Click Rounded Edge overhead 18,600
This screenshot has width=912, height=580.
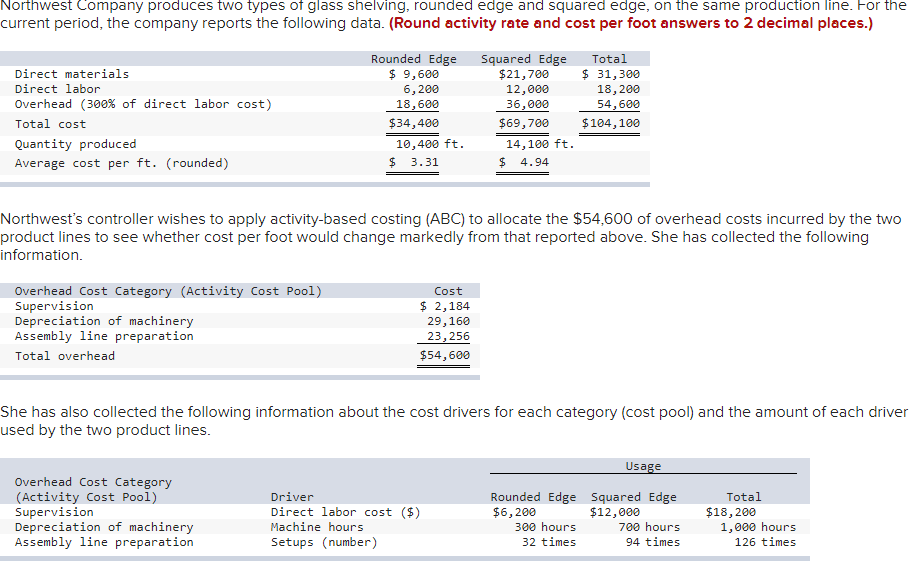click(x=417, y=104)
